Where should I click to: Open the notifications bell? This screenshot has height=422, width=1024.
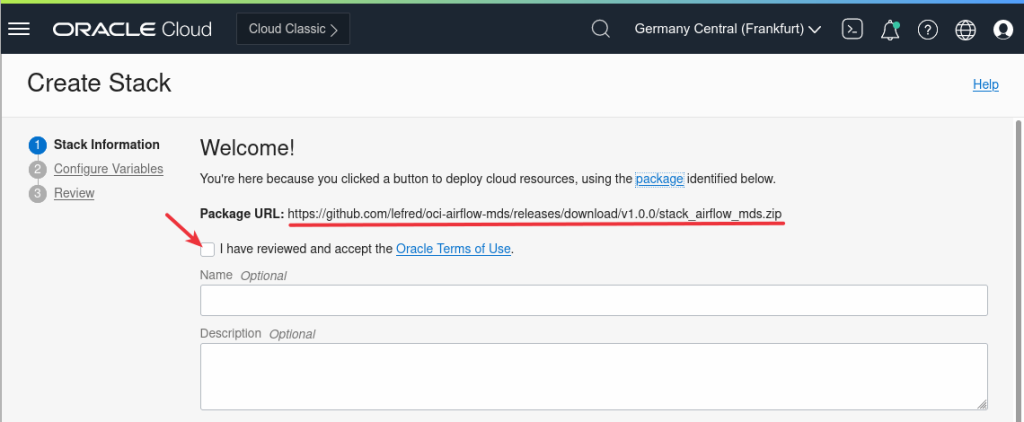tap(889, 30)
